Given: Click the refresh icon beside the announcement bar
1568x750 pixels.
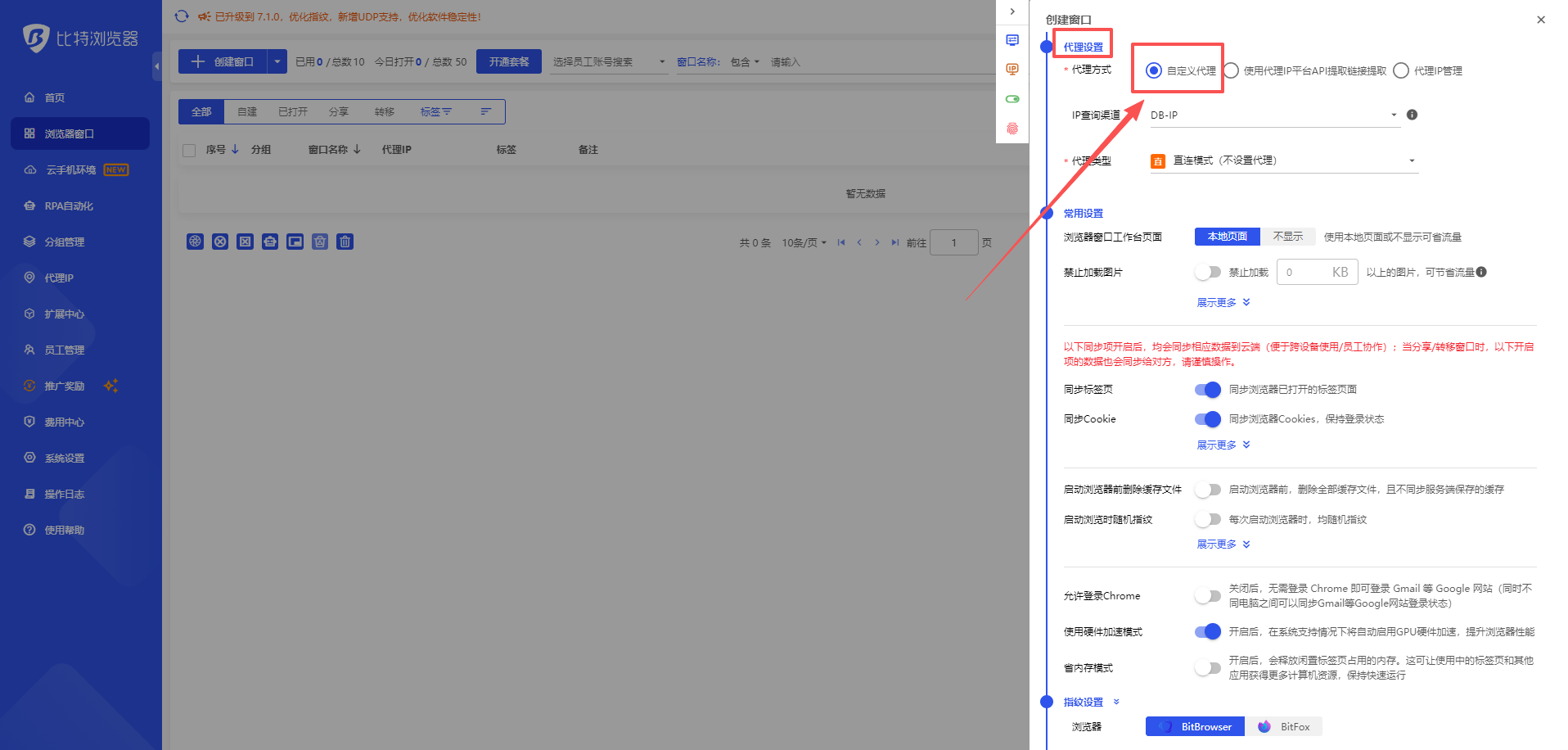Looking at the screenshot, I should 181,16.
